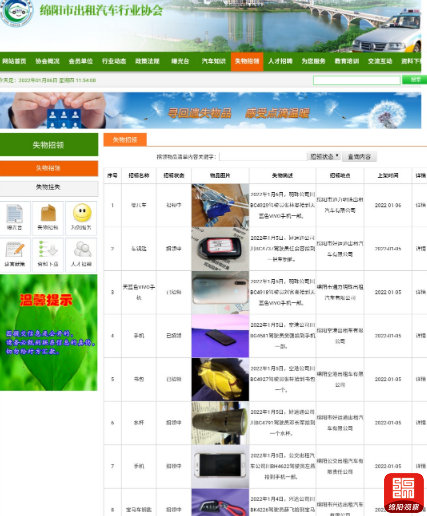Image resolution: width=427 pixels, height=516 pixels.
Task: Select the orange 失物招领 content tab
Action: click(125, 140)
